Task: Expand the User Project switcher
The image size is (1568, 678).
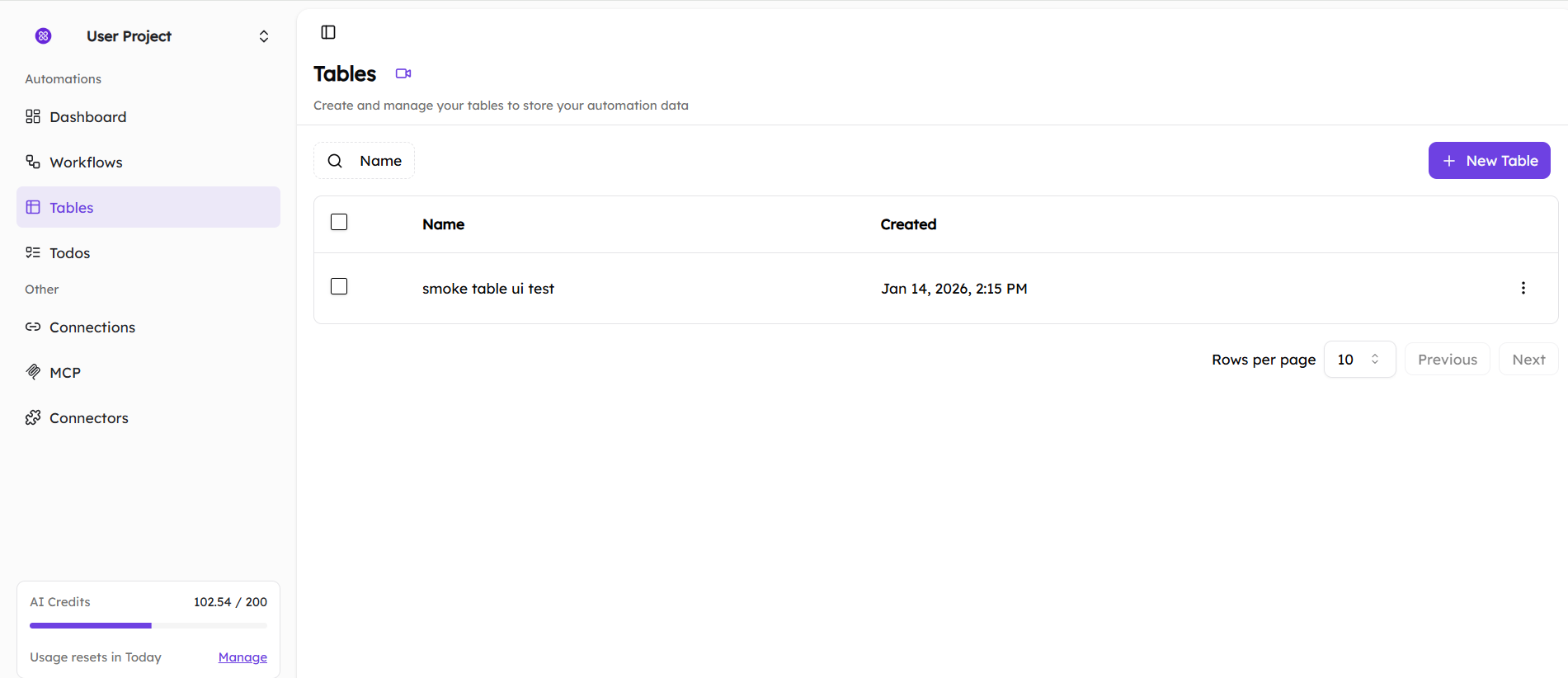Action: coord(264,36)
